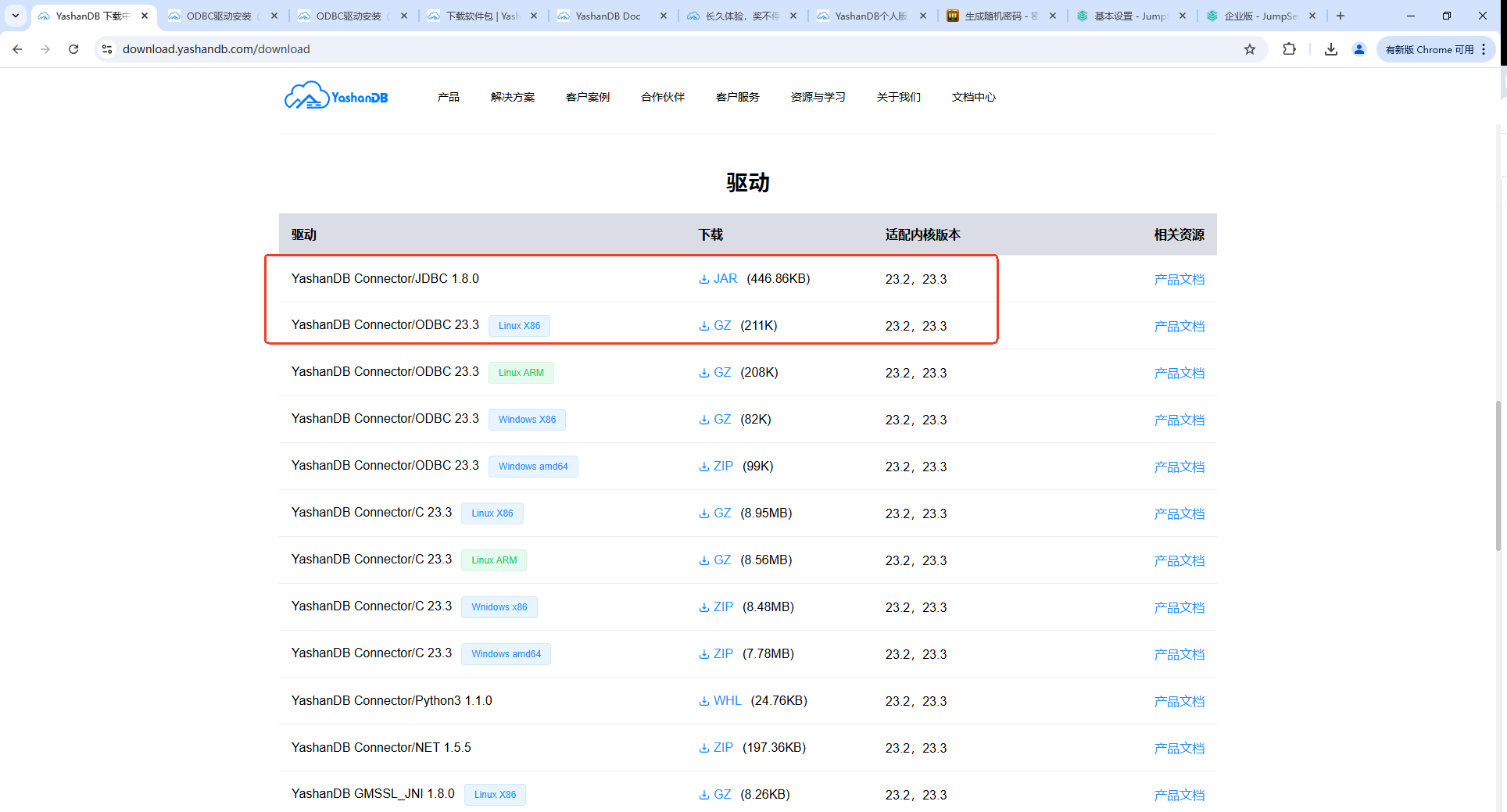Go back to the previous page
Image resolution: width=1507 pixels, height=812 pixels.
click(17, 49)
